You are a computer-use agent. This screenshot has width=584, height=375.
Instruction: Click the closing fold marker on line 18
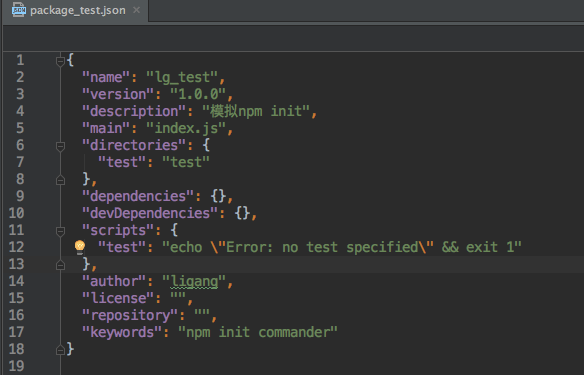pos(60,350)
